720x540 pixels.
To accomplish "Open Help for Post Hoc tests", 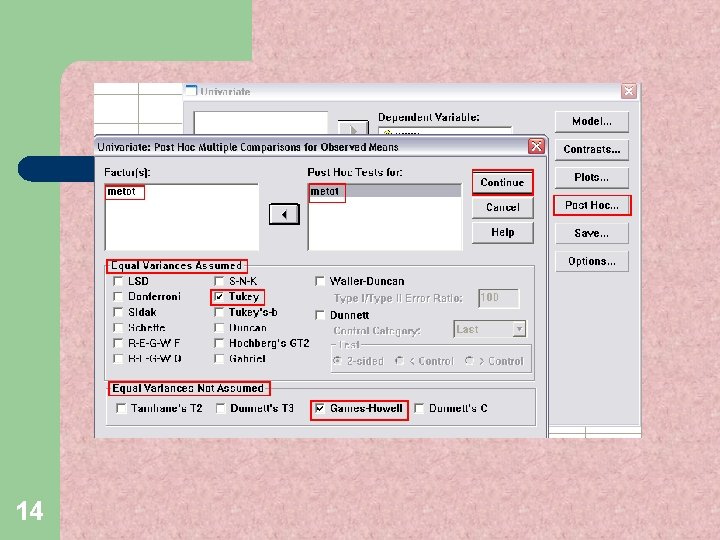I will point(502,232).
